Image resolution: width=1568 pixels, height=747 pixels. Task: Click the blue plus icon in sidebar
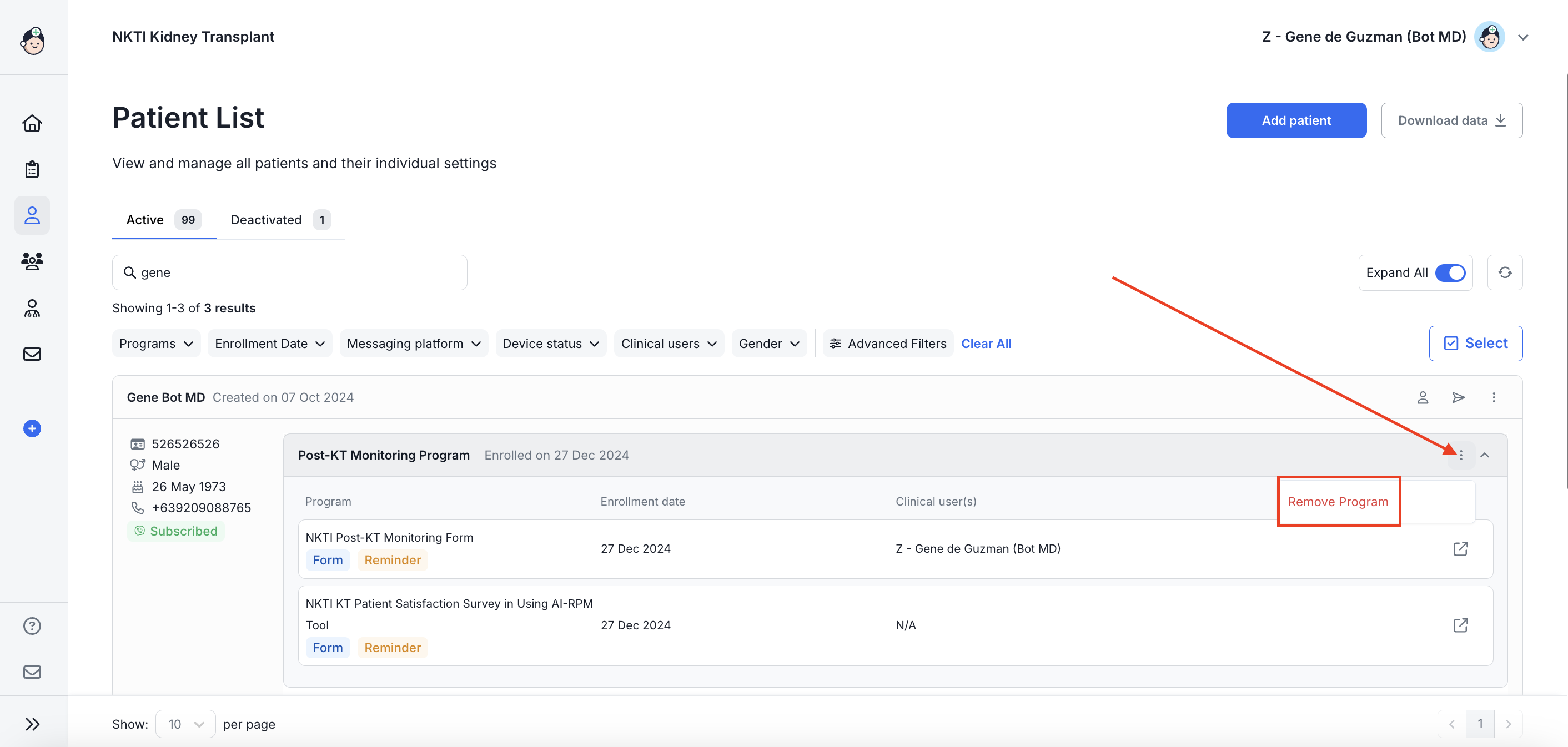tap(32, 428)
